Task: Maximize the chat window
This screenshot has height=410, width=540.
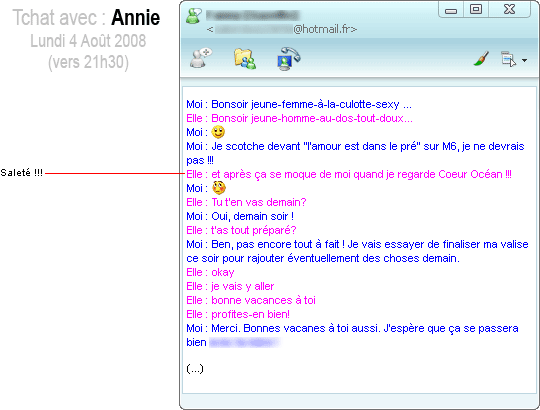Action: tap(476, 9)
